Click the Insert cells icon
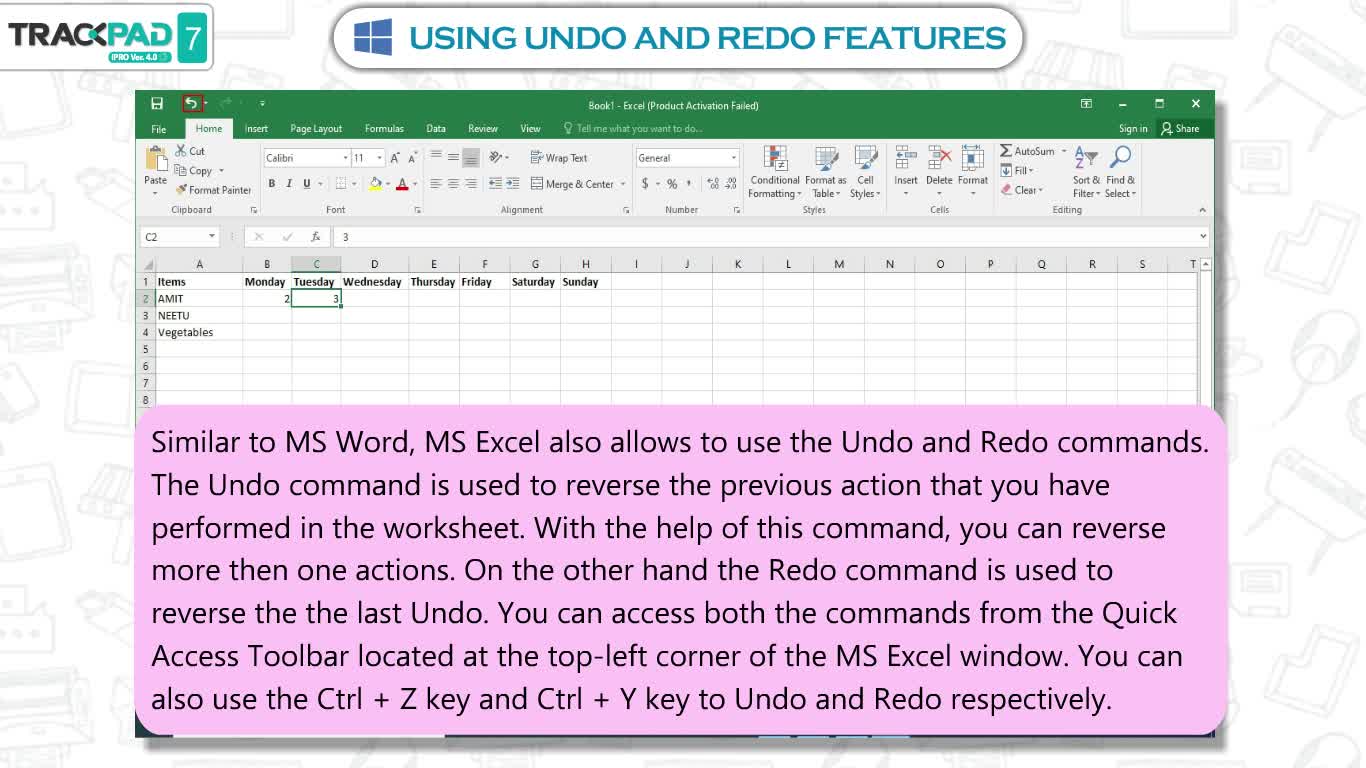 point(905,158)
